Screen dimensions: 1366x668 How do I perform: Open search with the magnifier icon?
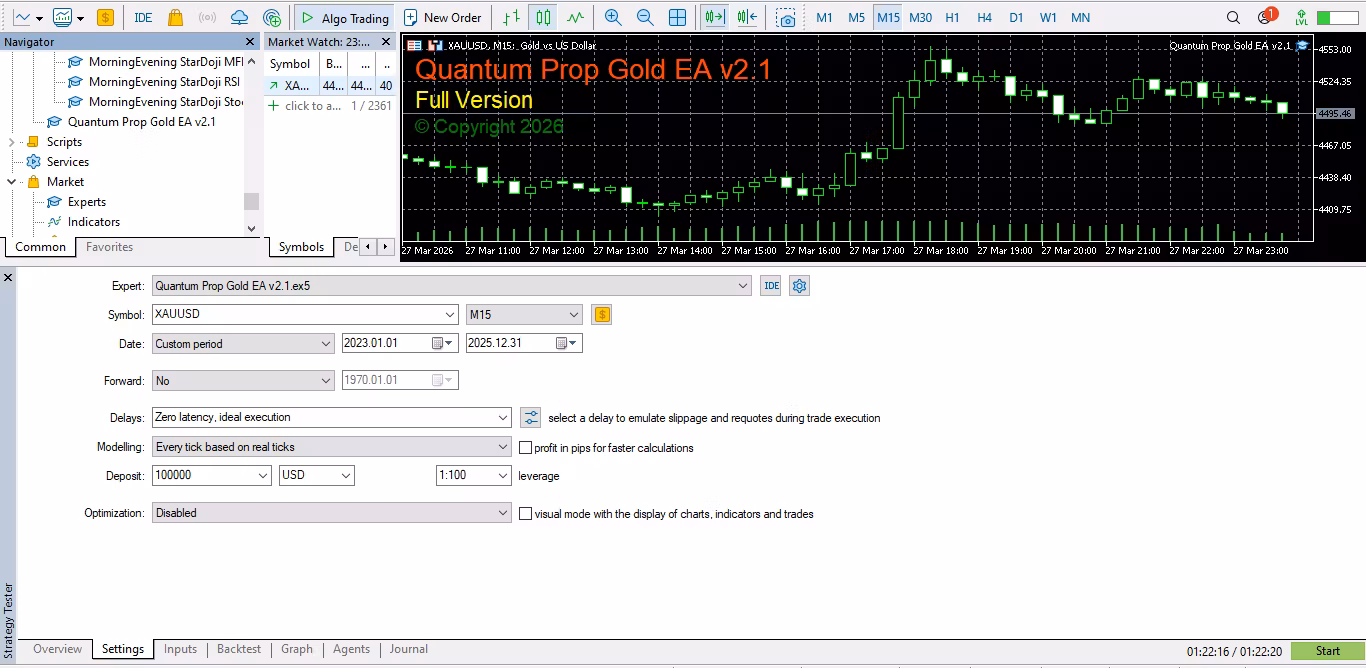pos(1233,17)
